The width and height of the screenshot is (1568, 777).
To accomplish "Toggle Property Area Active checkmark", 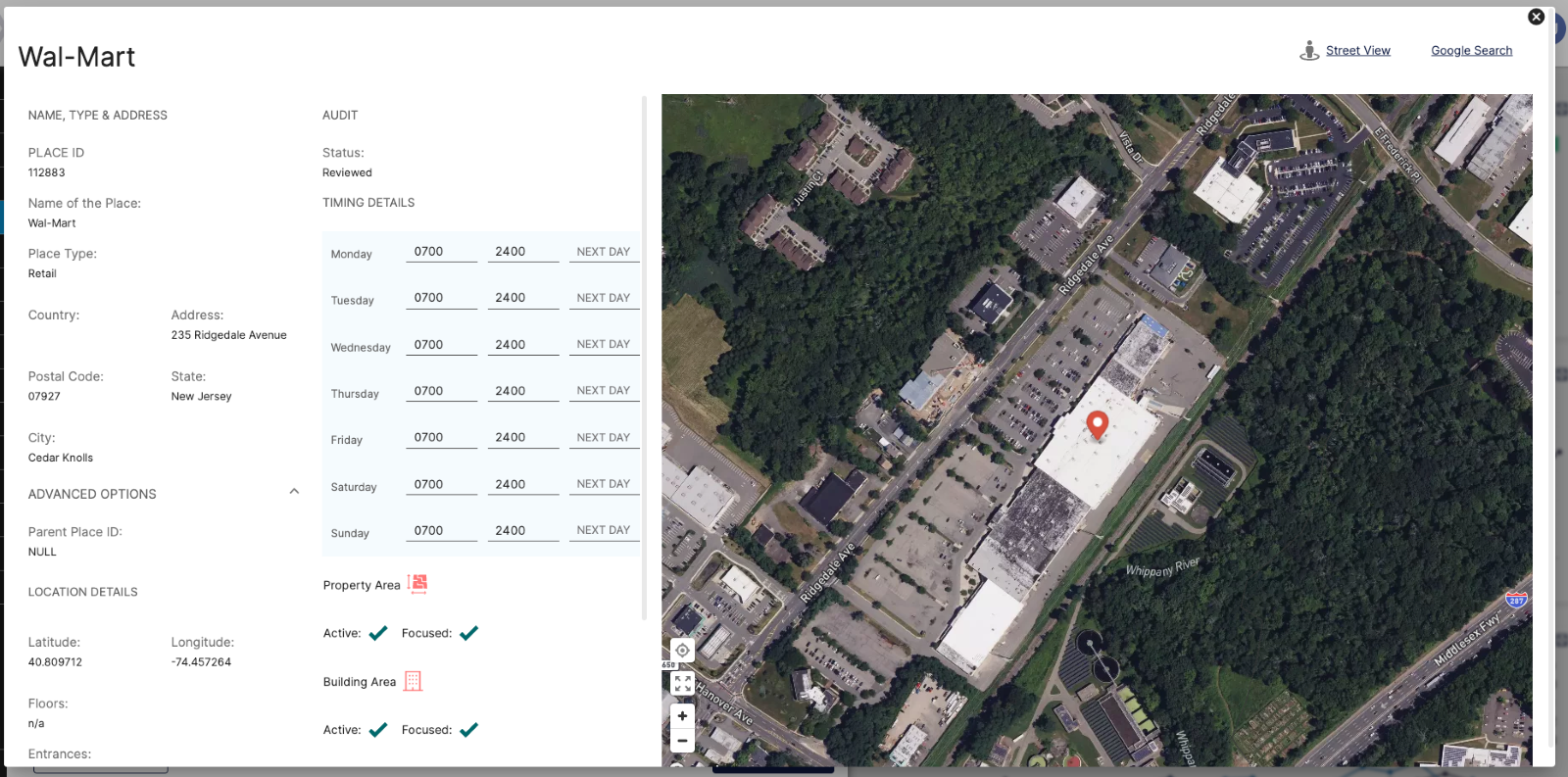I will [378, 633].
